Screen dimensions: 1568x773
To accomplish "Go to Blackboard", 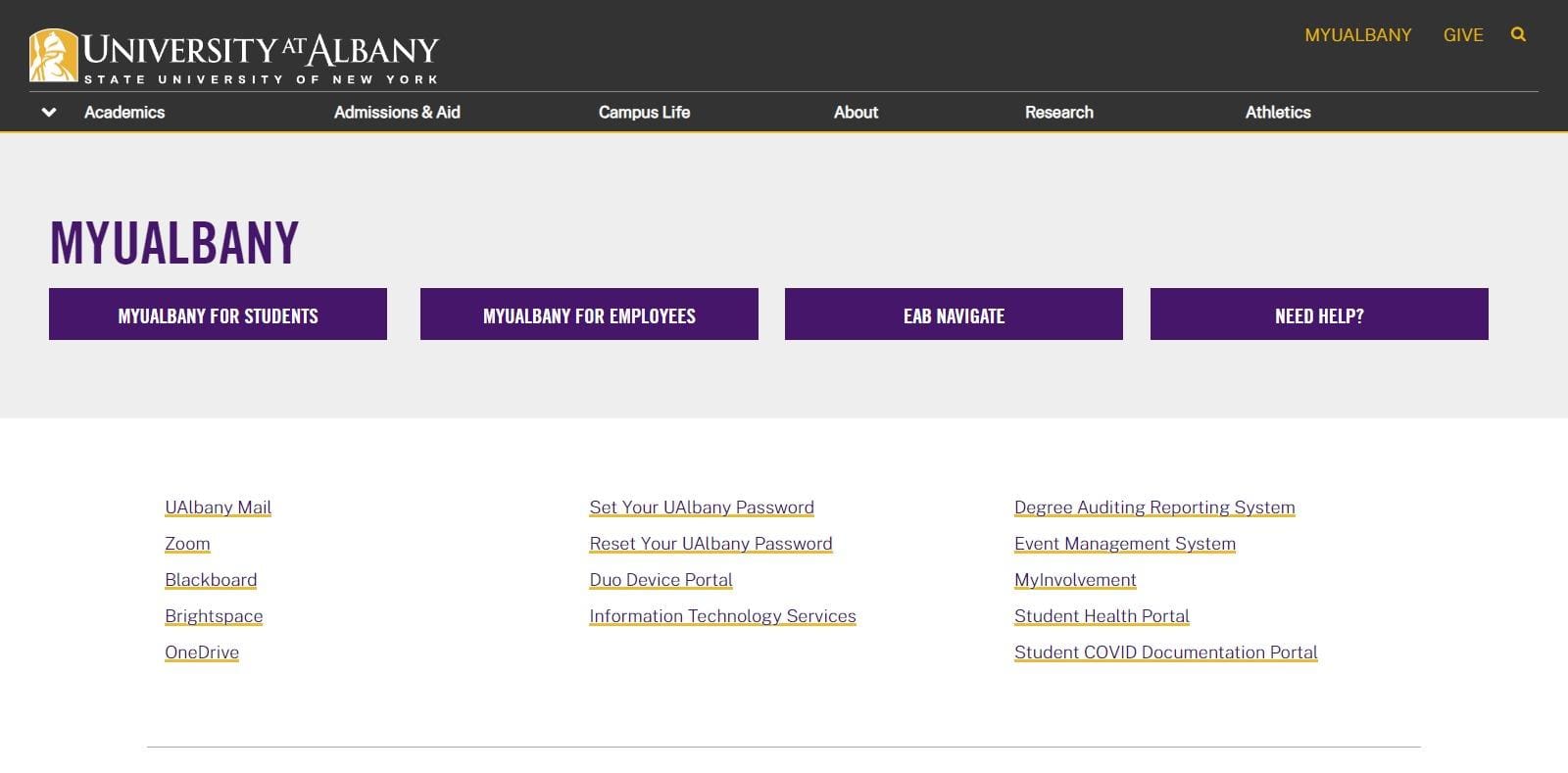I will pos(211,580).
